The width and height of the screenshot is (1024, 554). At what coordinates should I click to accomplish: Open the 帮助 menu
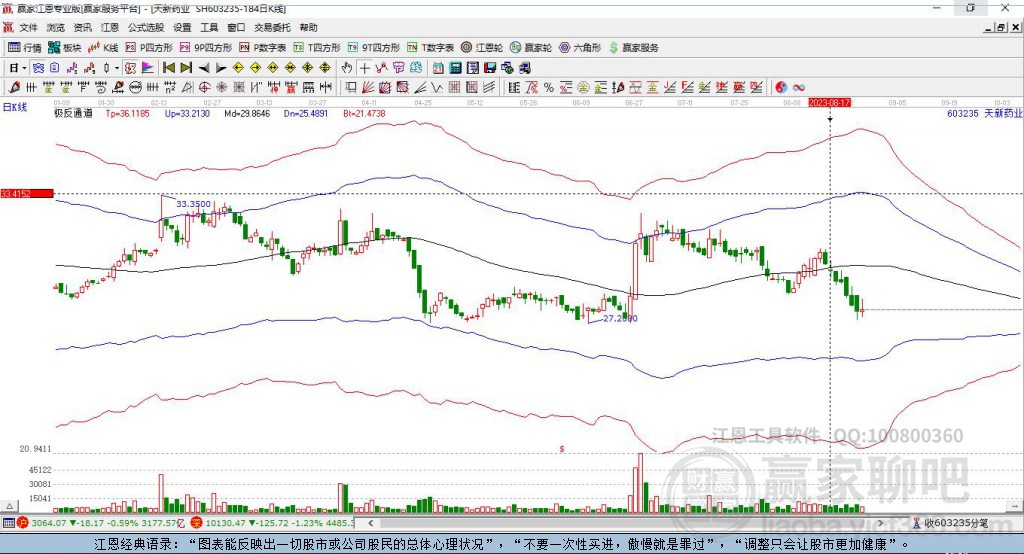308,27
